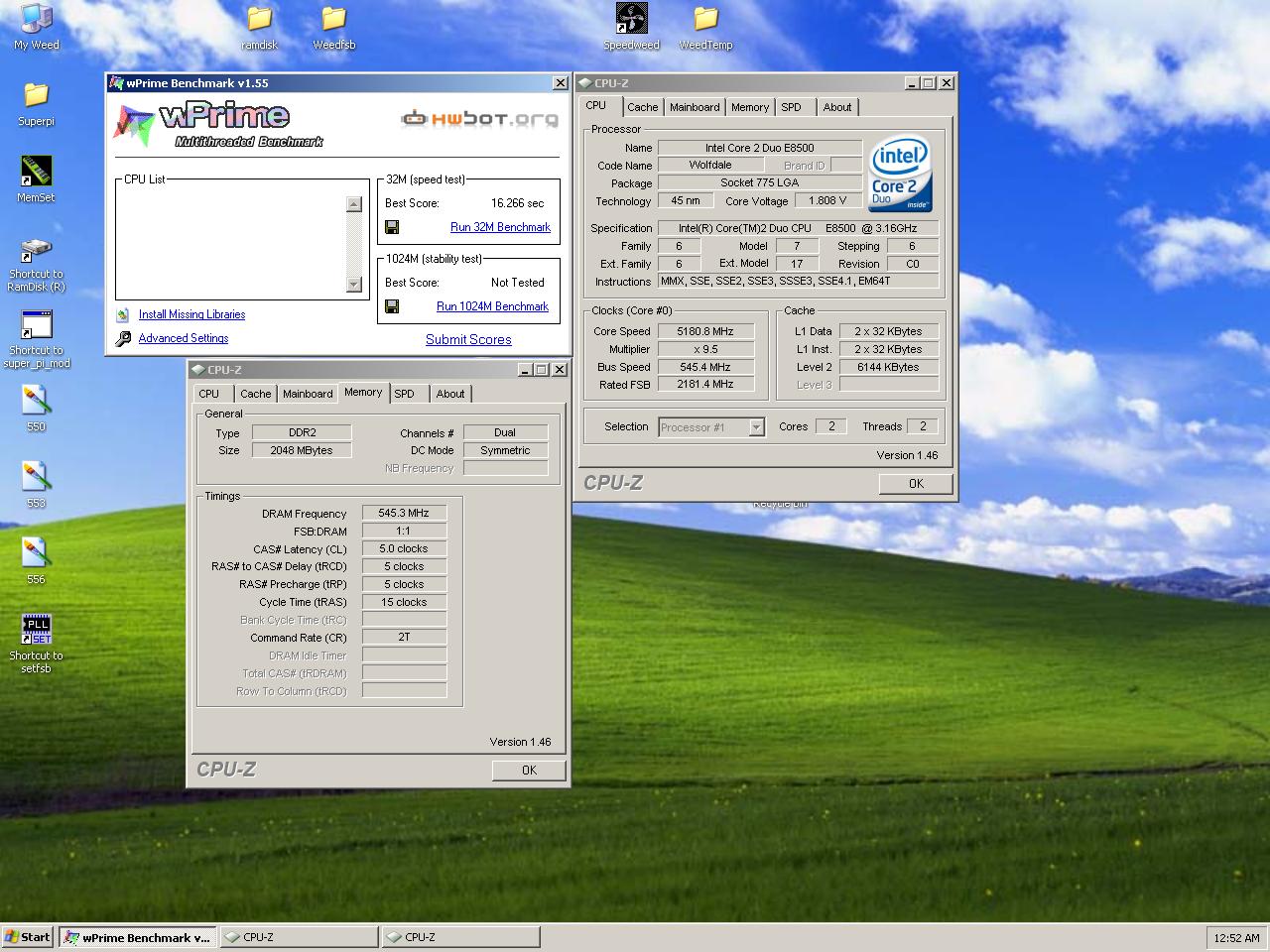This screenshot has height=952, width=1270.
Task: Click the Bus Speed 545.4 MHz value
Action: click(705, 367)
